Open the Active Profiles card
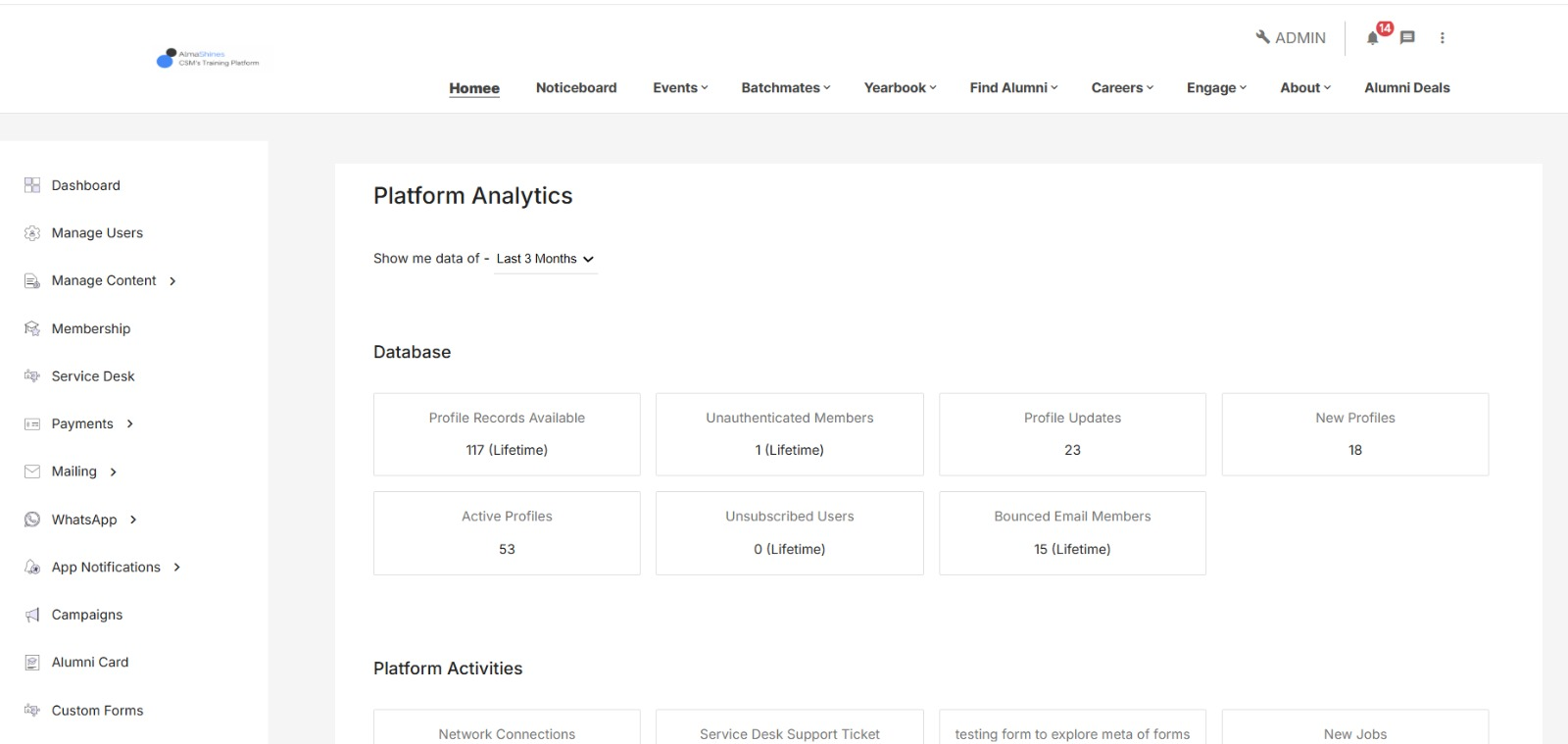This screenshot has height=744, width=1568. point(507,533)
